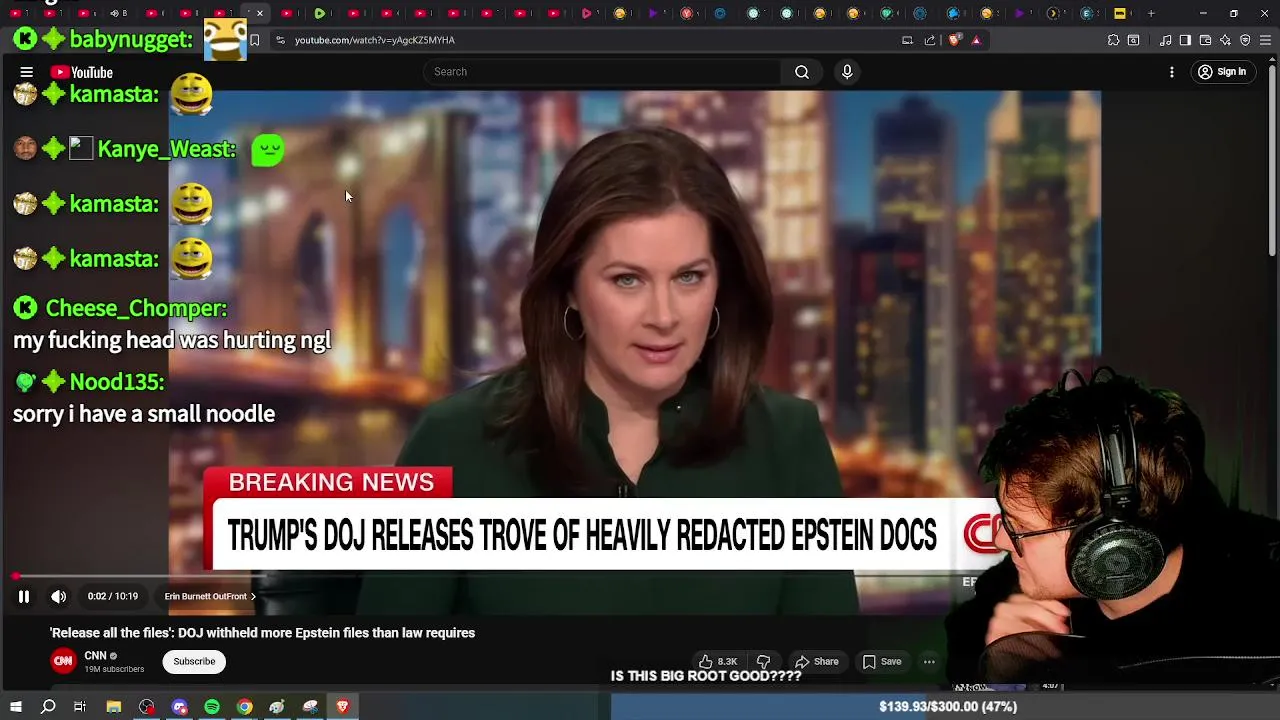This screenshot has width=1280, height=720.
Task: Open Windows taskbar search
Action: click(x=48, y=707)
